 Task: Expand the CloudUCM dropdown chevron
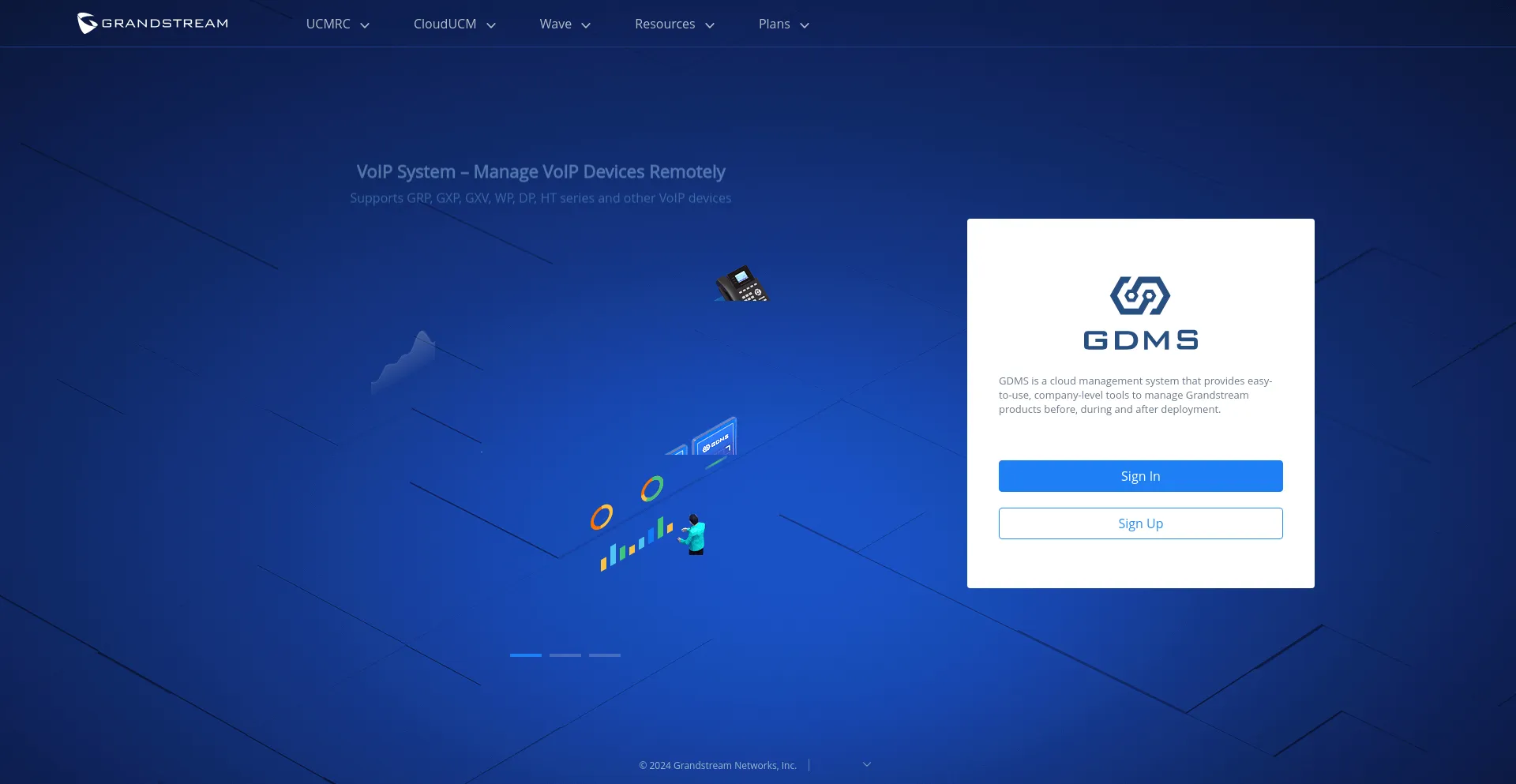point(491,25)
